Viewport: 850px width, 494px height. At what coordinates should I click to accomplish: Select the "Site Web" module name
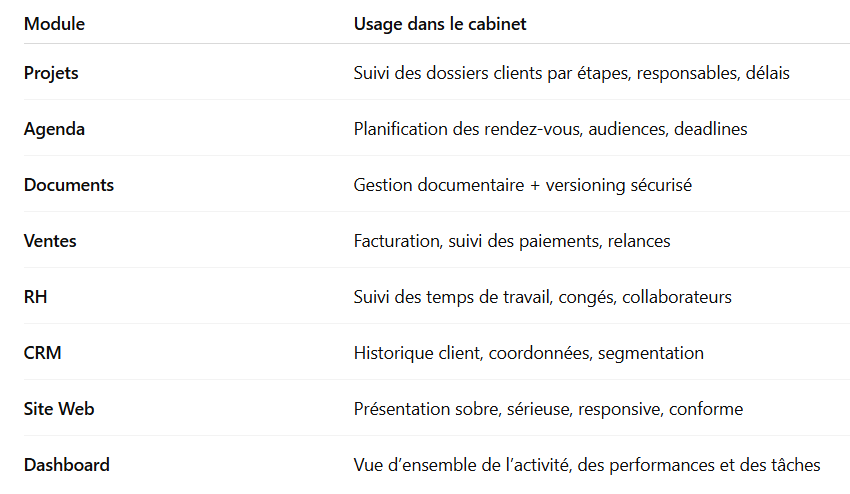[x=59, y=409]
